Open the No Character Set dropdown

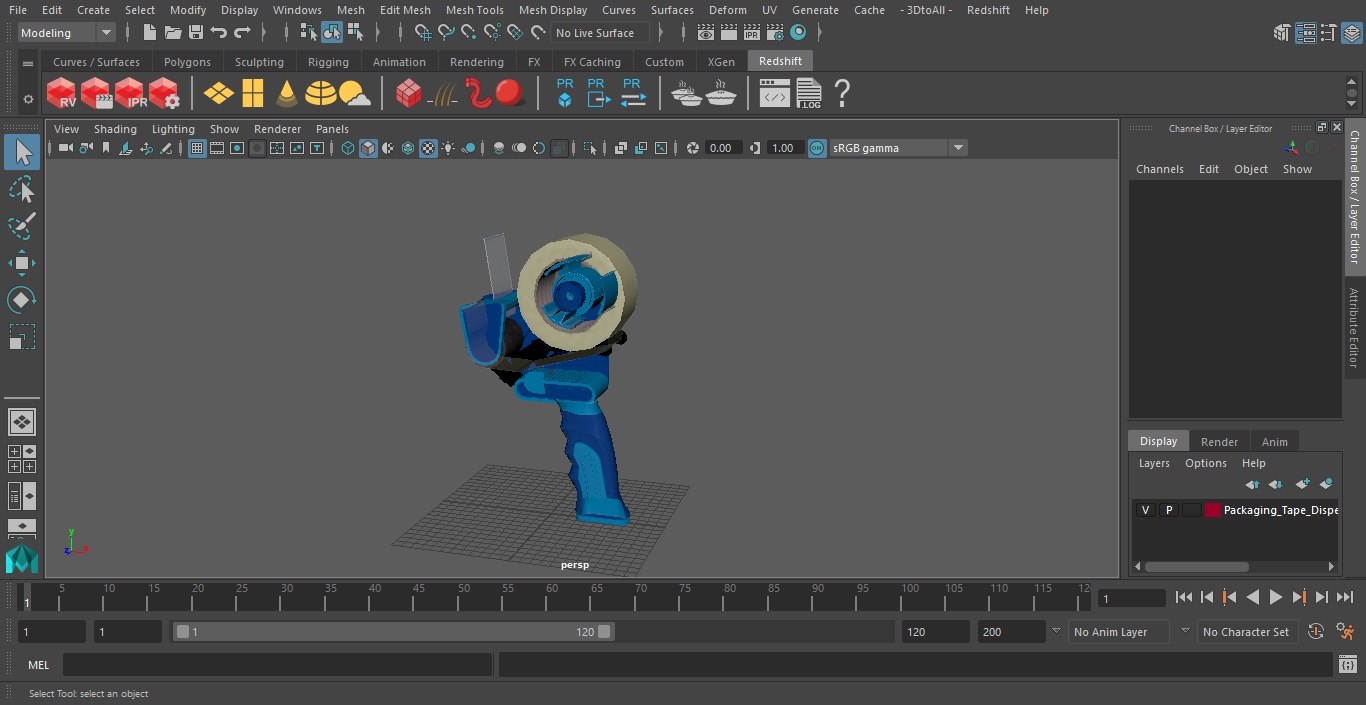click(1246, 632)
